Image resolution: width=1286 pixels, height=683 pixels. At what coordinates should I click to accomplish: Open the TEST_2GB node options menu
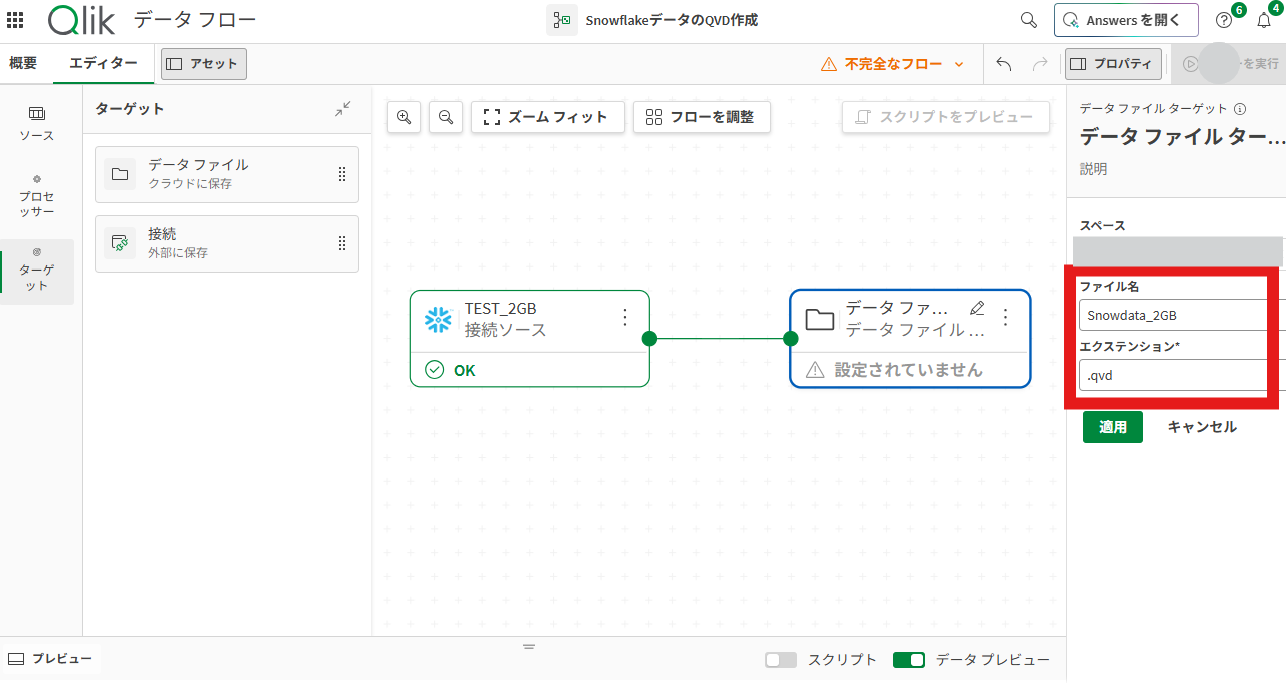[625, 317]
